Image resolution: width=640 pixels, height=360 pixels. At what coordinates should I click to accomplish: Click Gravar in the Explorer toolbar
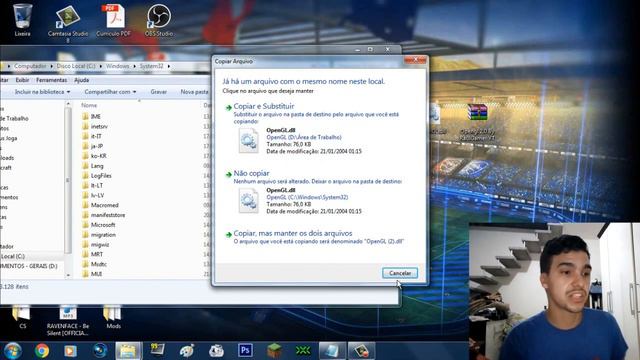point(158,92)
